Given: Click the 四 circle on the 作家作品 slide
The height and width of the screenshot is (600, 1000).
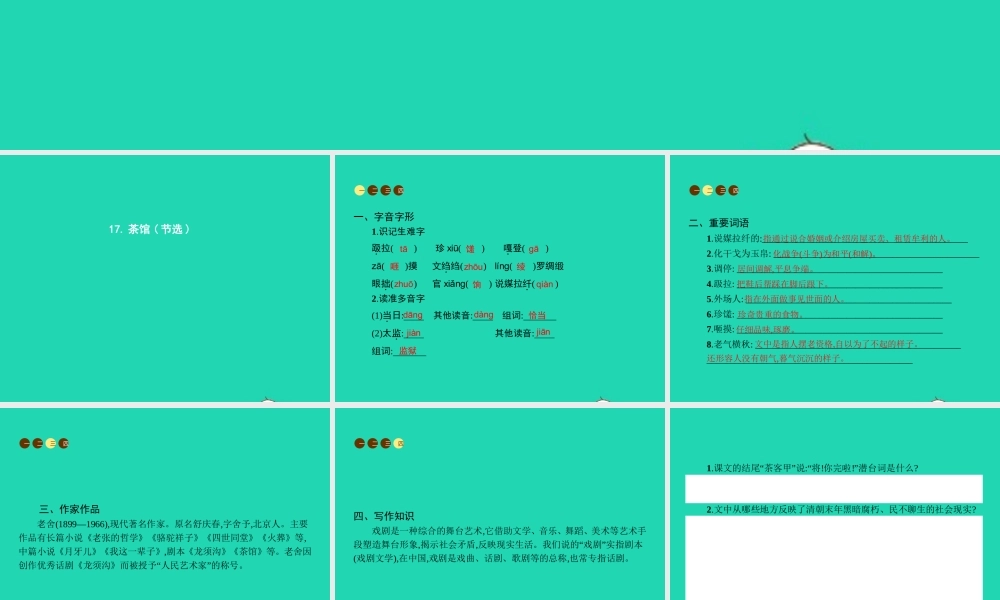Looking at the screenshot, I should pos(64,443).
